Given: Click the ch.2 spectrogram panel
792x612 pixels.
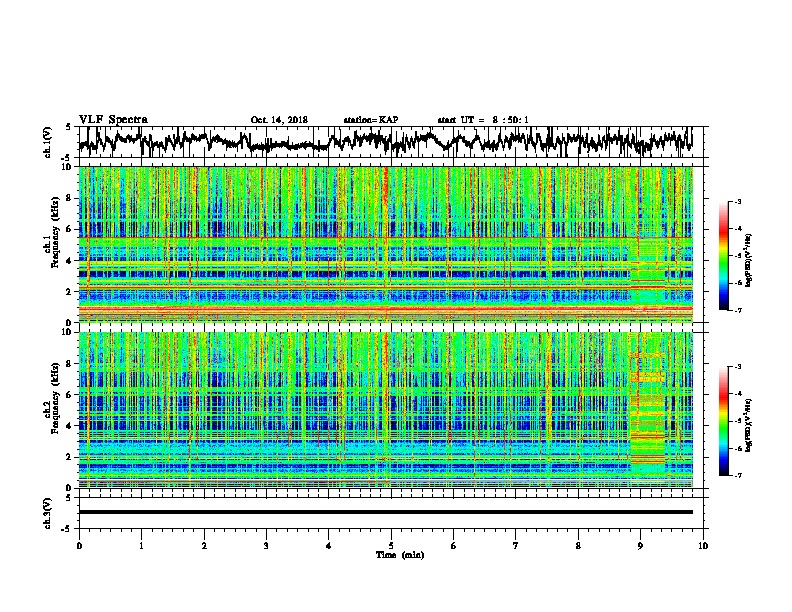Looking at the screenshot, I should (386, 410).
